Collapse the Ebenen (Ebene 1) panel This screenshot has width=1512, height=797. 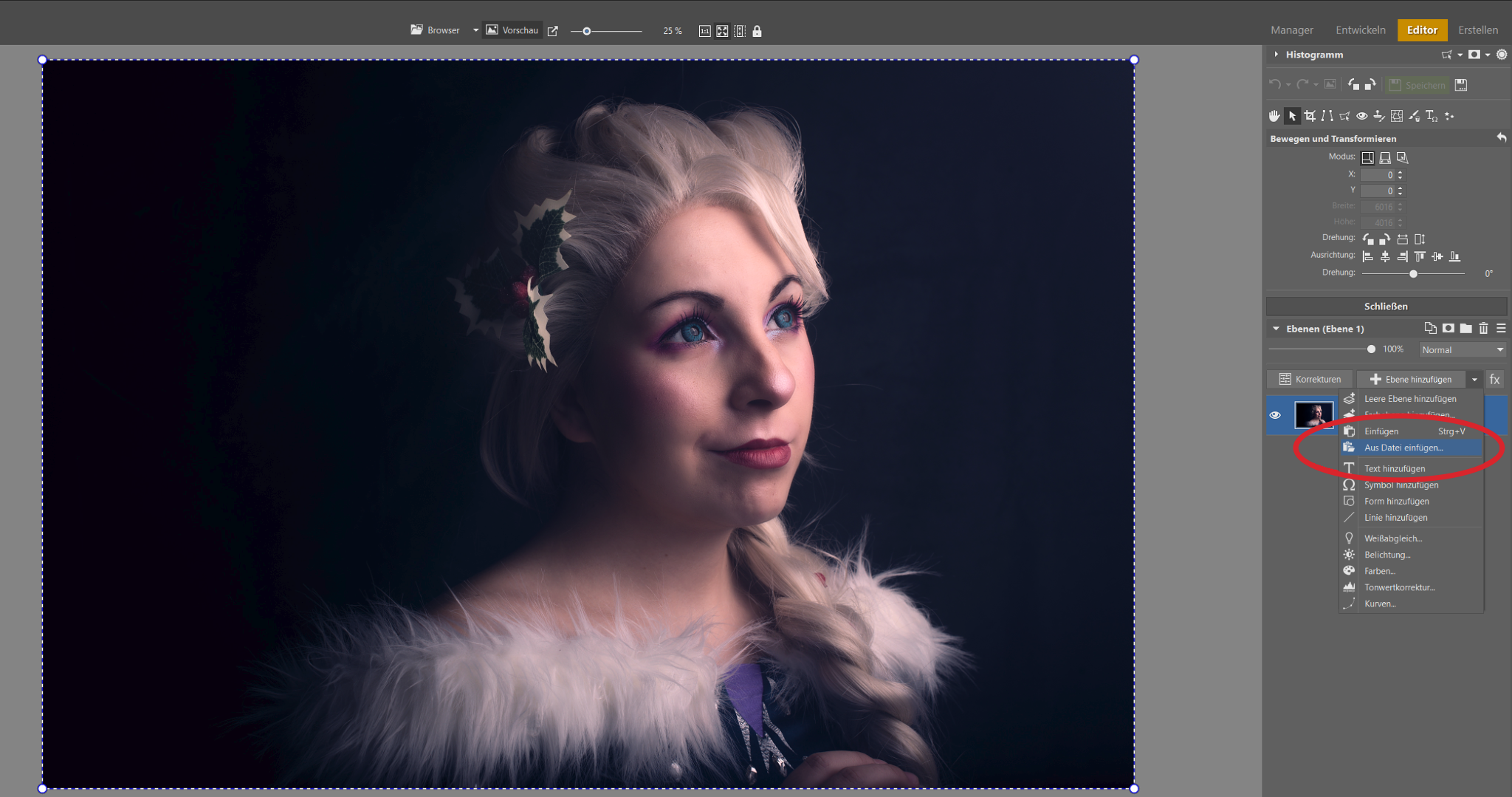click(x=1276, y=329)
